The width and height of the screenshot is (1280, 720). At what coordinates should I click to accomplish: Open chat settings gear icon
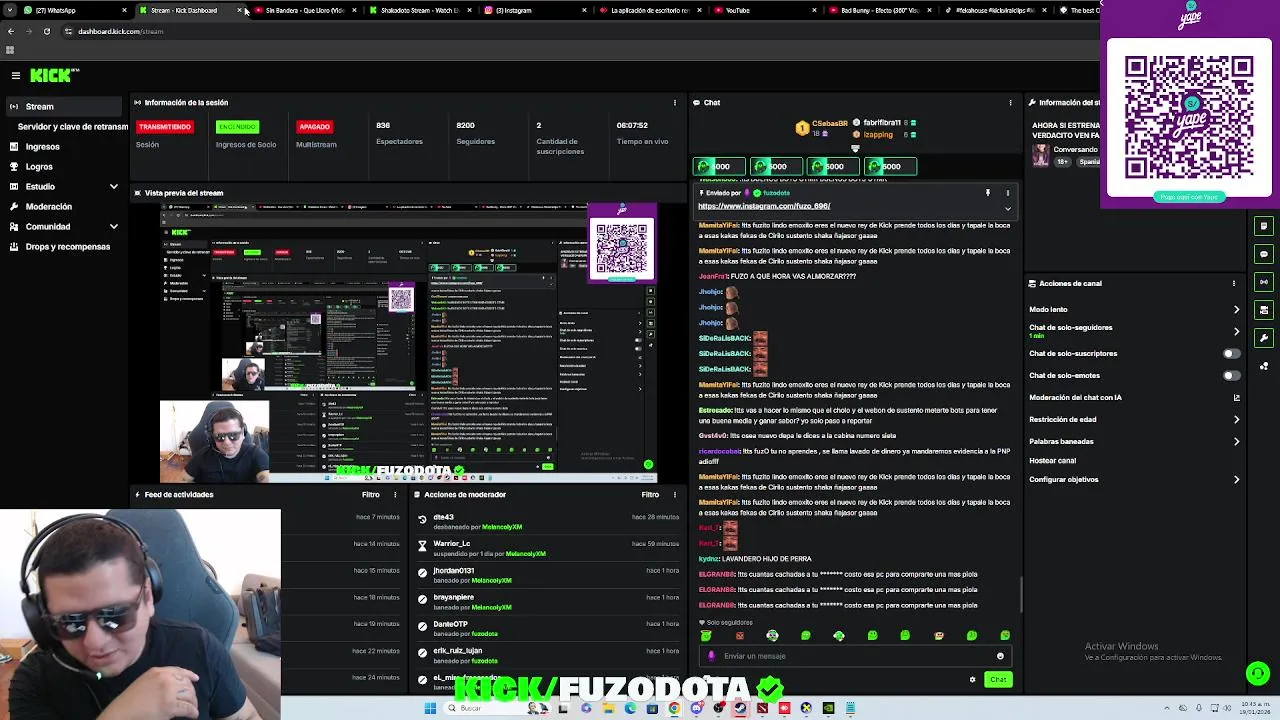pos(972,680)
